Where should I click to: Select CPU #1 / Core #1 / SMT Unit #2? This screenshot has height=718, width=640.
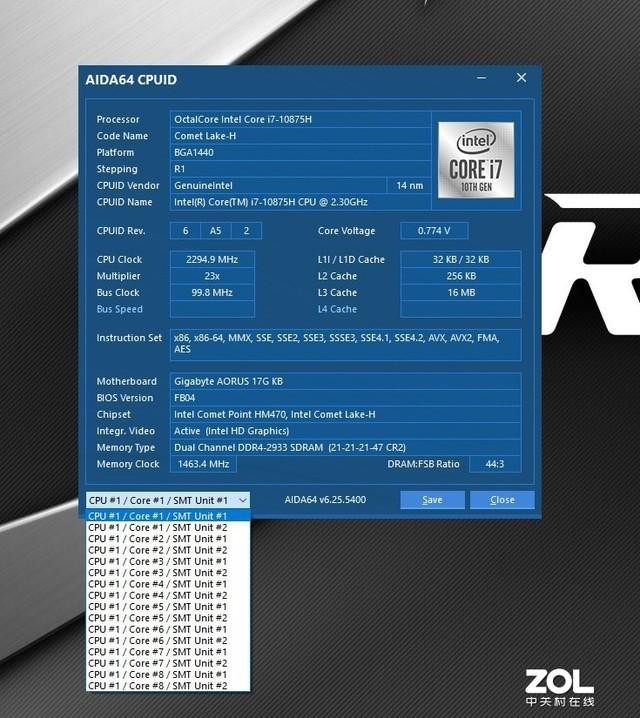[158, 527]
